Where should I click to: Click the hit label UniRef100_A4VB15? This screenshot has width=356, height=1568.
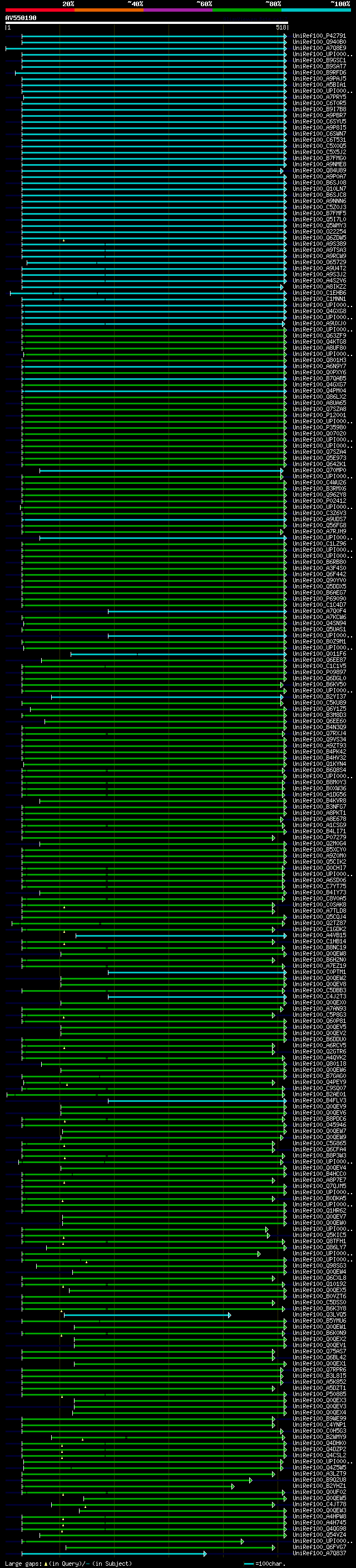pyautogui.click(x=319, y=936)
